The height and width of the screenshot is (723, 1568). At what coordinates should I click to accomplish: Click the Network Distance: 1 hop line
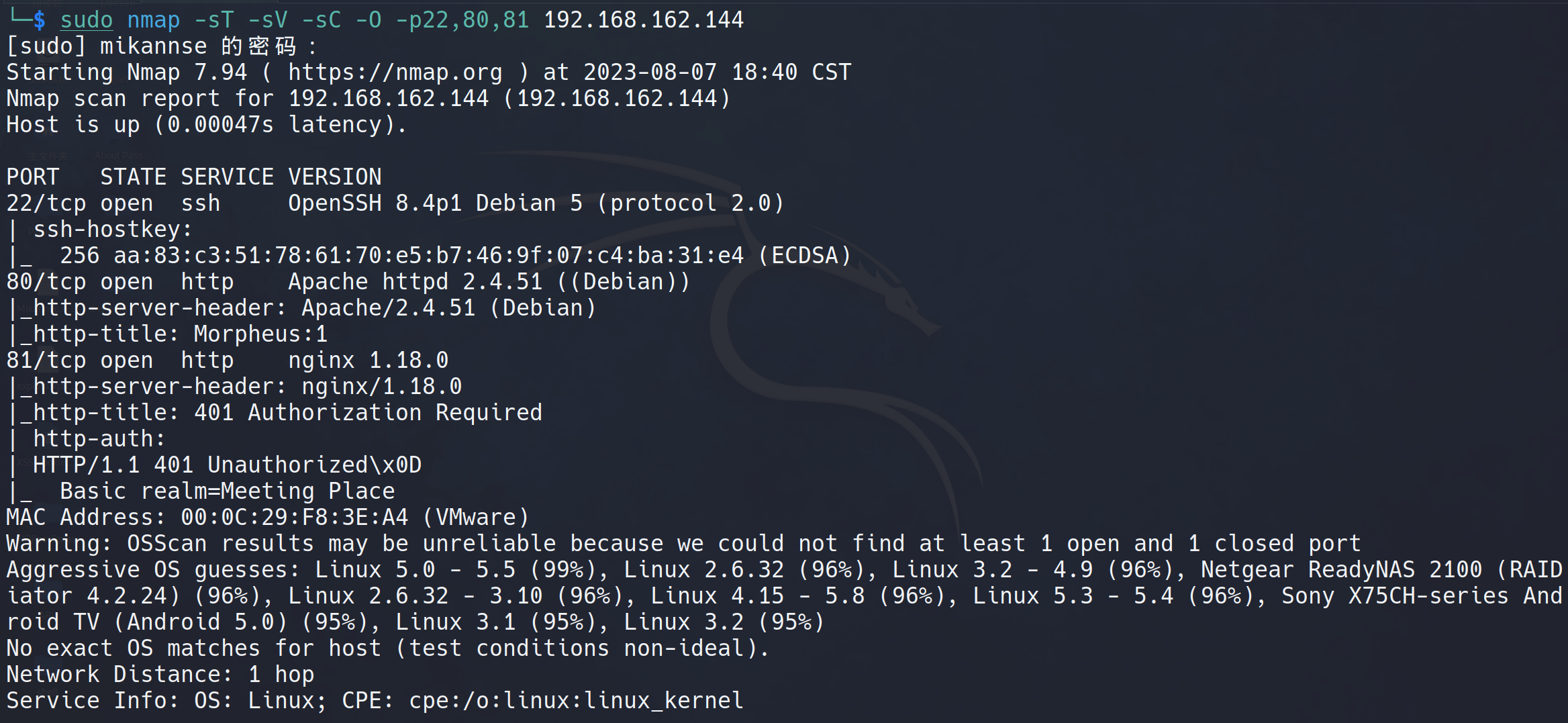click(160, 675)
